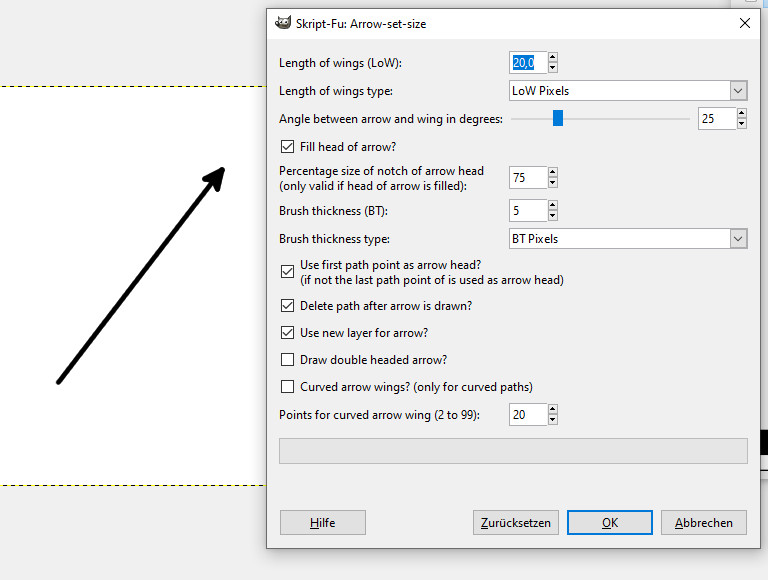Viewport: 768px width, 580px height.
Task: Increase the Length of wings value
Action: pyautogui.click(x=553, y=57)
